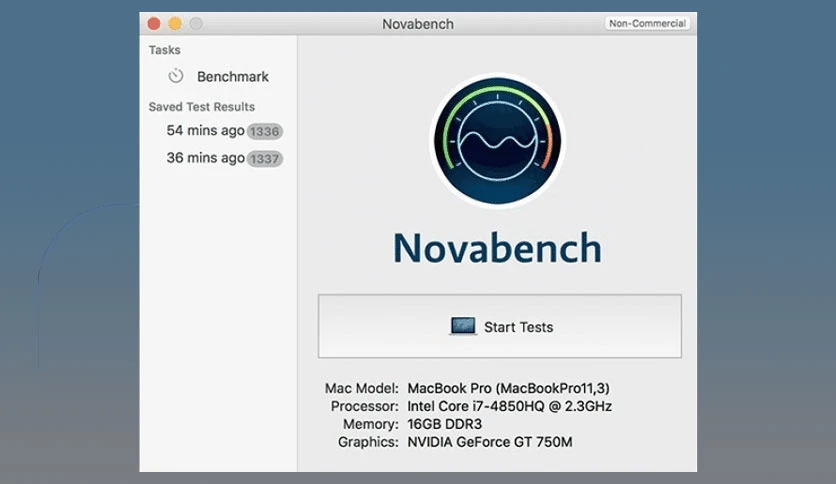
Task: Click the Tasks section header
Action: pos(165,50)
